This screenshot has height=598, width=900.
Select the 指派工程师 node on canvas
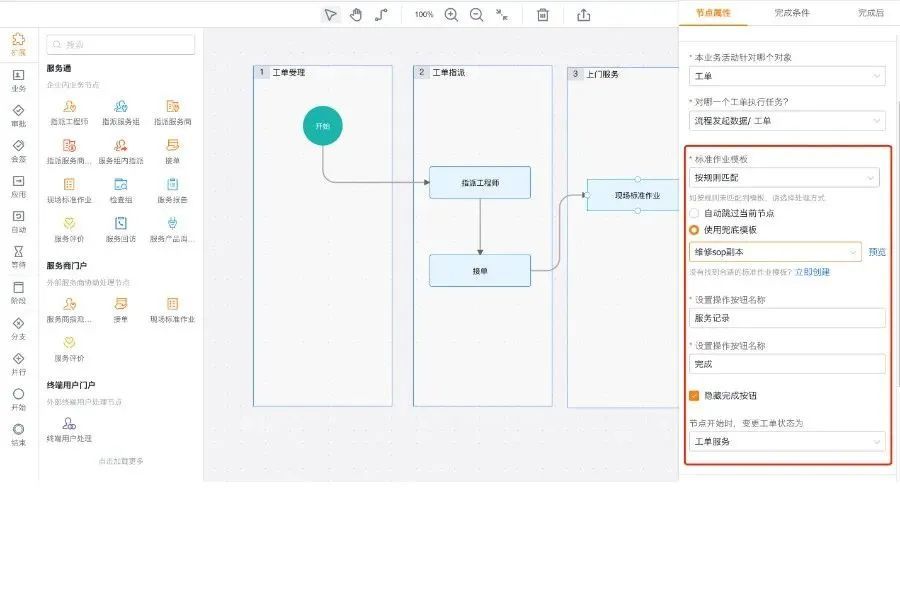coord(480,182)
